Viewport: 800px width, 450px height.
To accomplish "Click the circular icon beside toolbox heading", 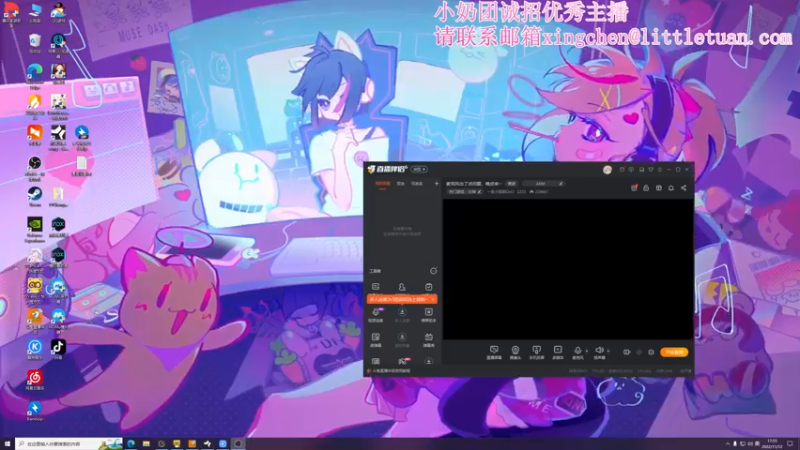I will pyautogui.click(x=433, y=271).
